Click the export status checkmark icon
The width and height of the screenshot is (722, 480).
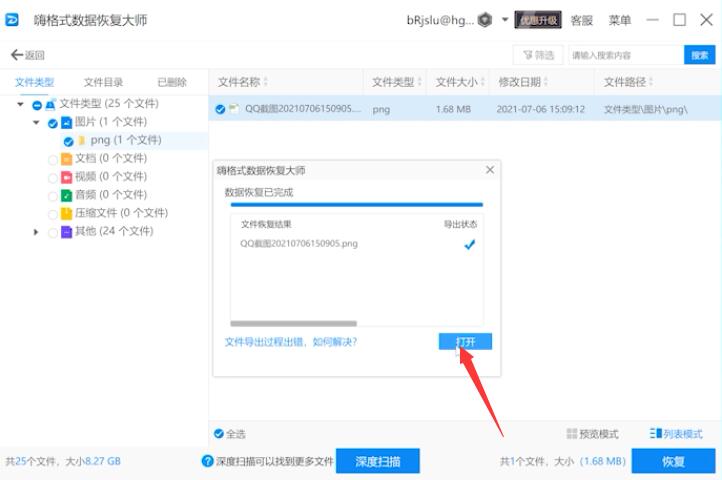[470, 245]
